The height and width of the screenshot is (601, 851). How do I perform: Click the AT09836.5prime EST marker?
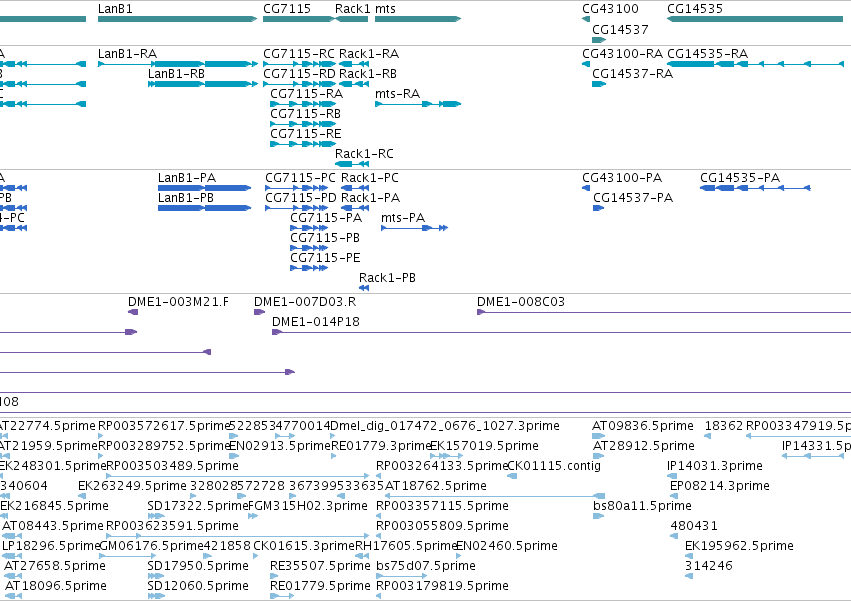click(x=598, y=436)
